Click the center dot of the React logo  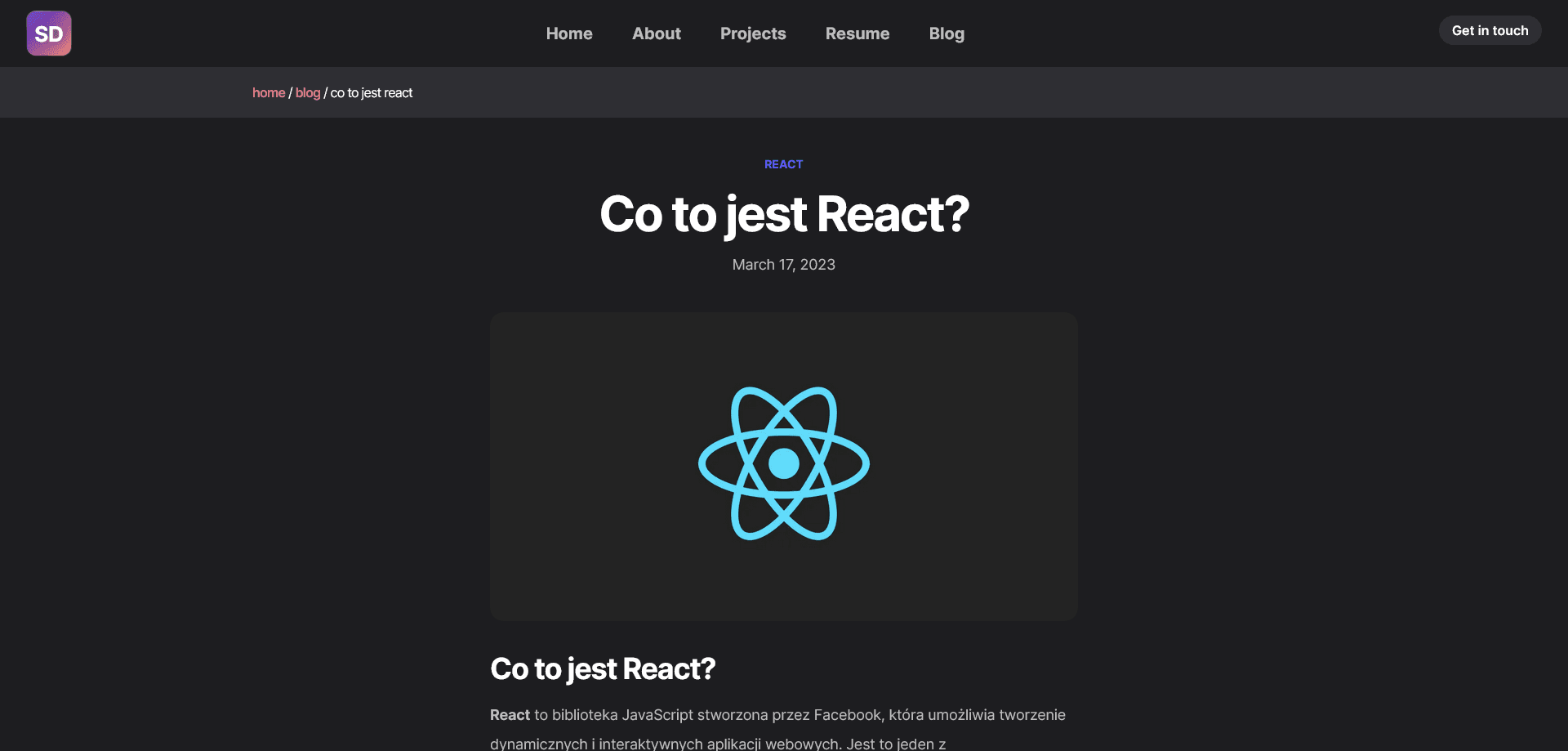point(783,463)
